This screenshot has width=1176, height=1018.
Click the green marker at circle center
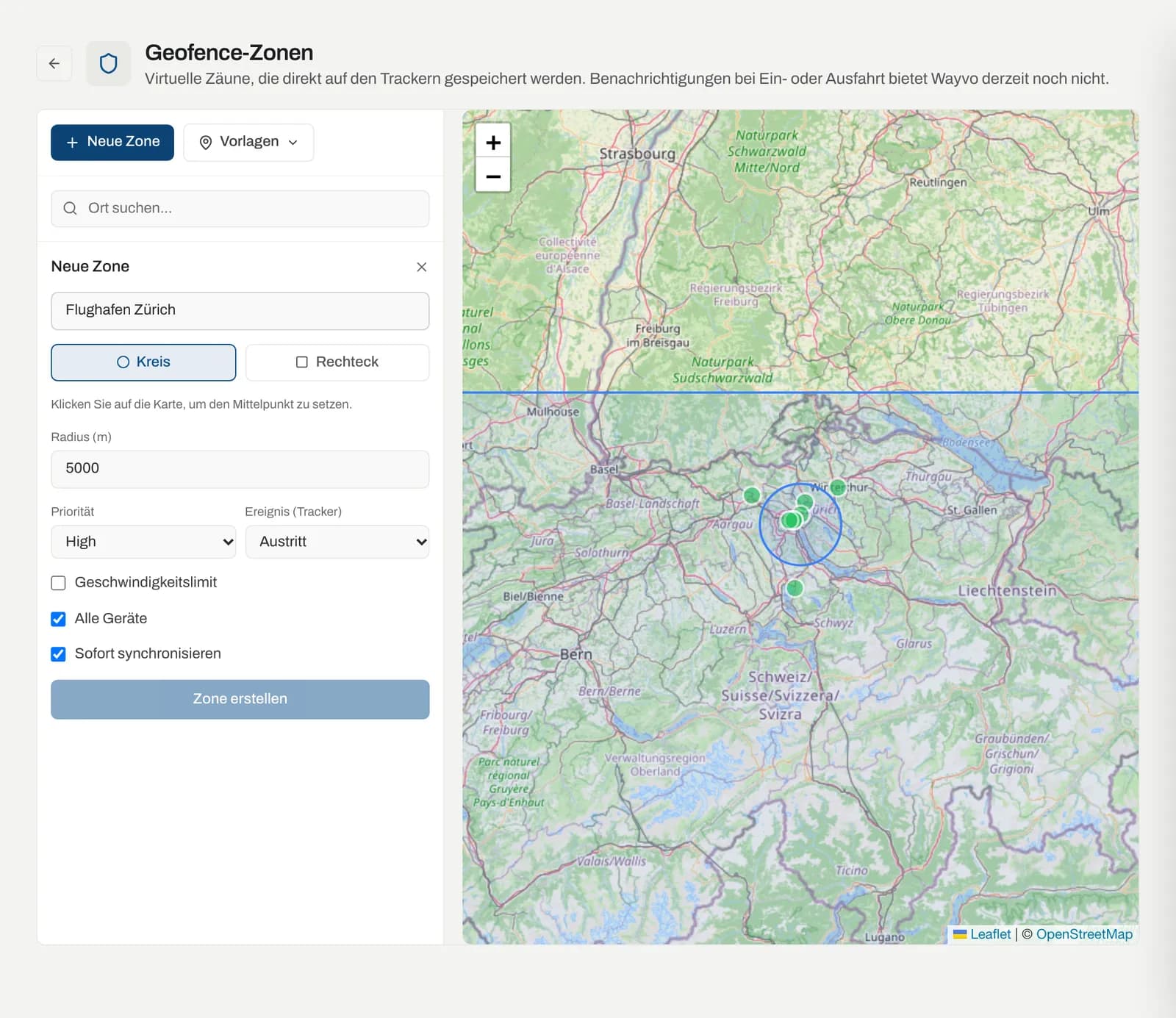(x=791, y=520)
